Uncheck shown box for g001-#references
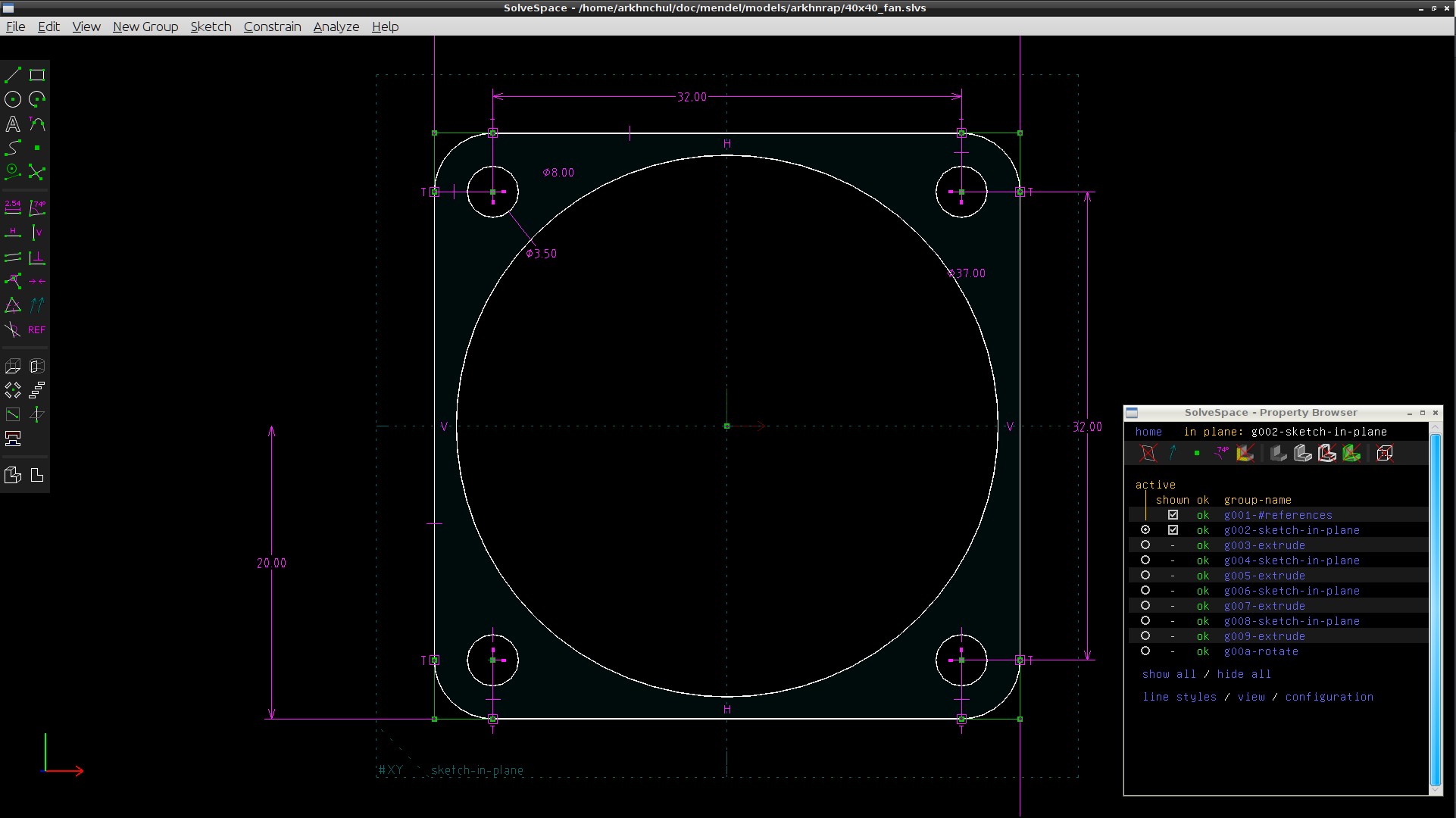Image resolution: width=1456 pixels, height=818 pixels. coord(1173,515)
